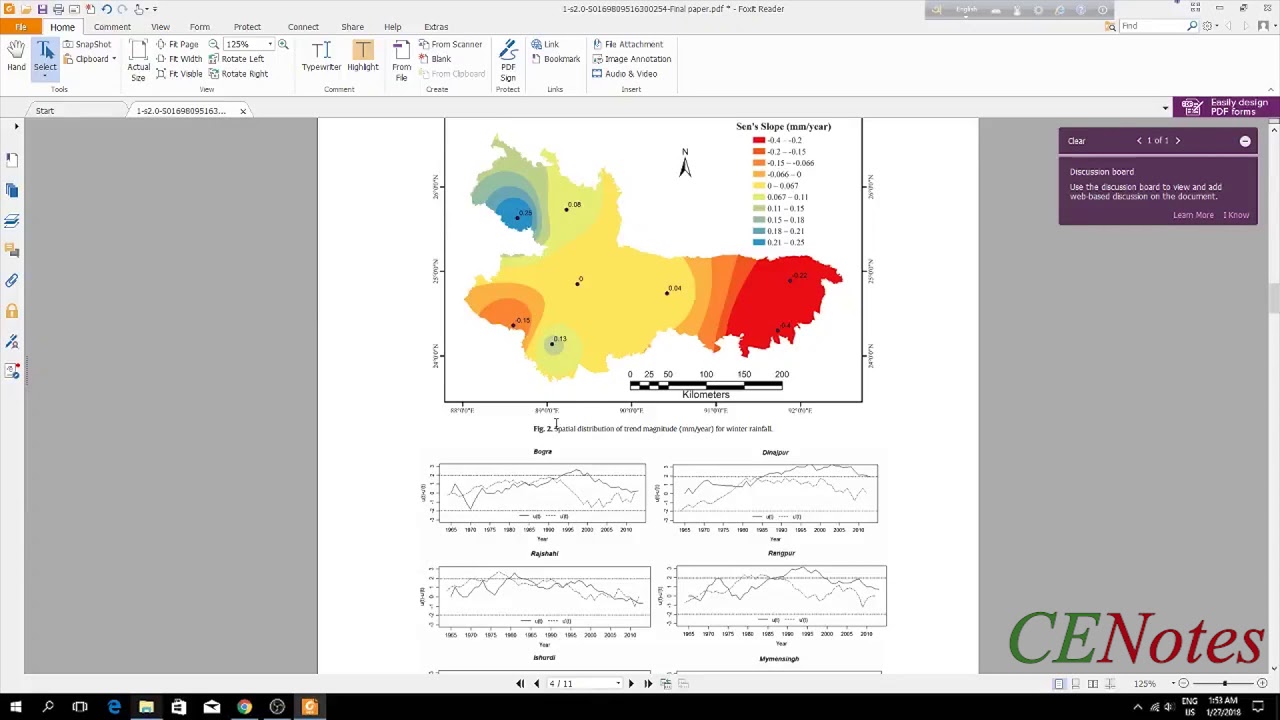Screen dimensions: 1280x720
Task: Insert a File Attachment
Action: (627, 44)
